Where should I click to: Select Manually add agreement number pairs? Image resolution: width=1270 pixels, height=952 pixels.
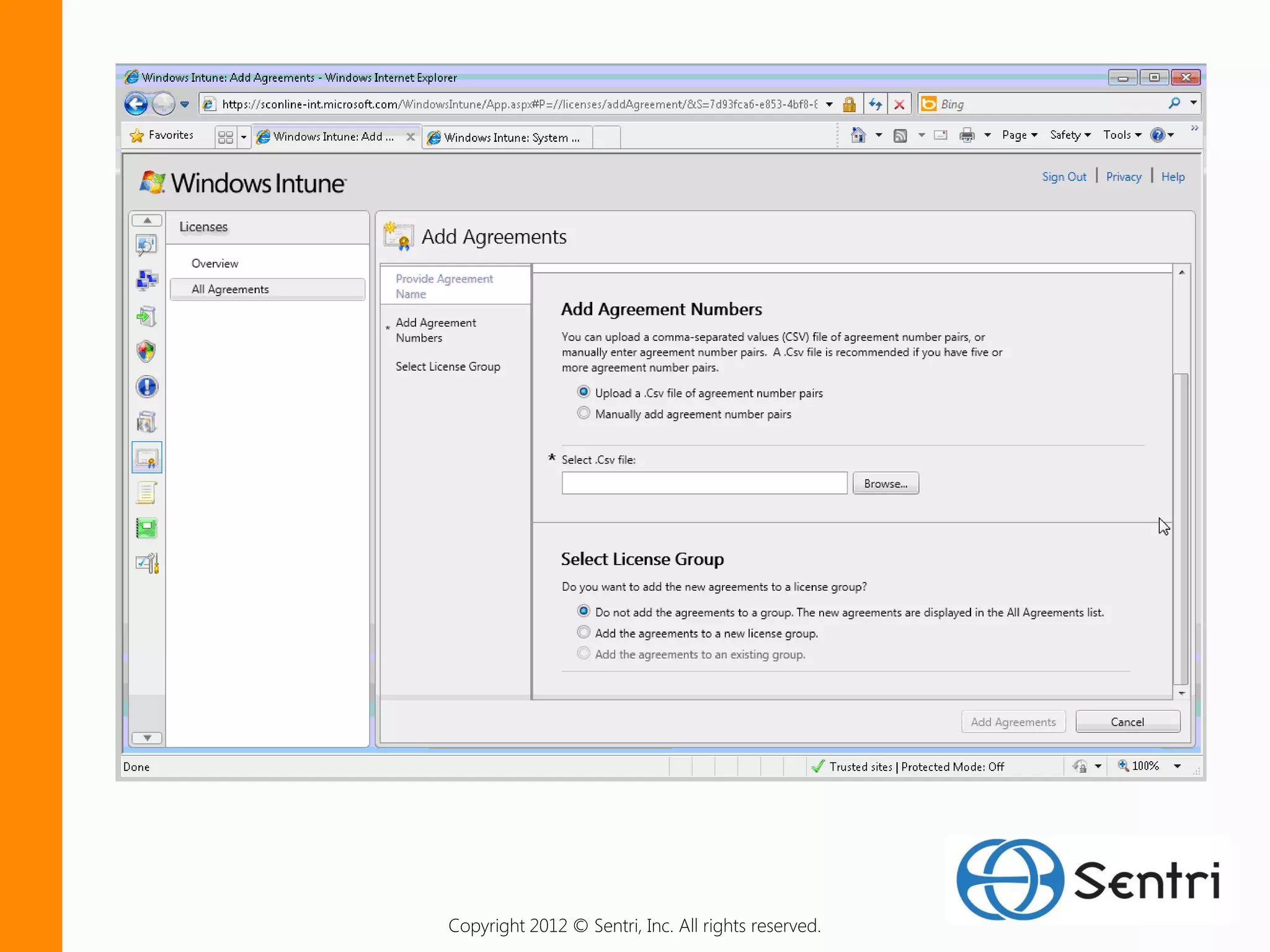point(584,413)
